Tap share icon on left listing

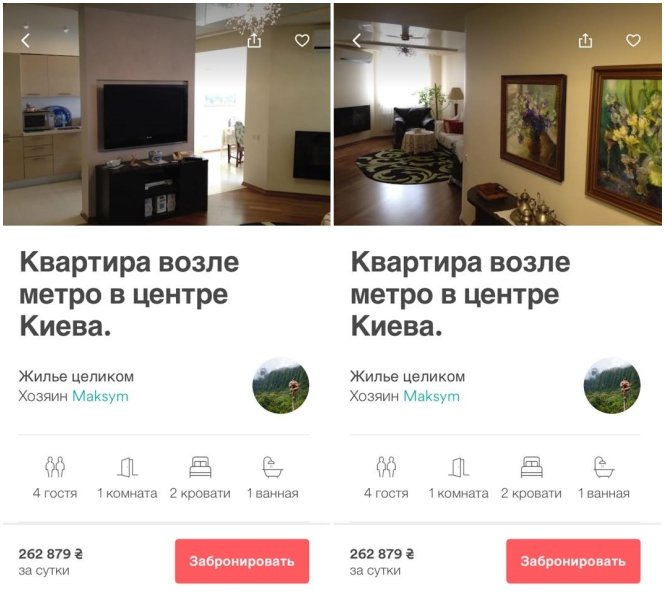coord(254,41)
